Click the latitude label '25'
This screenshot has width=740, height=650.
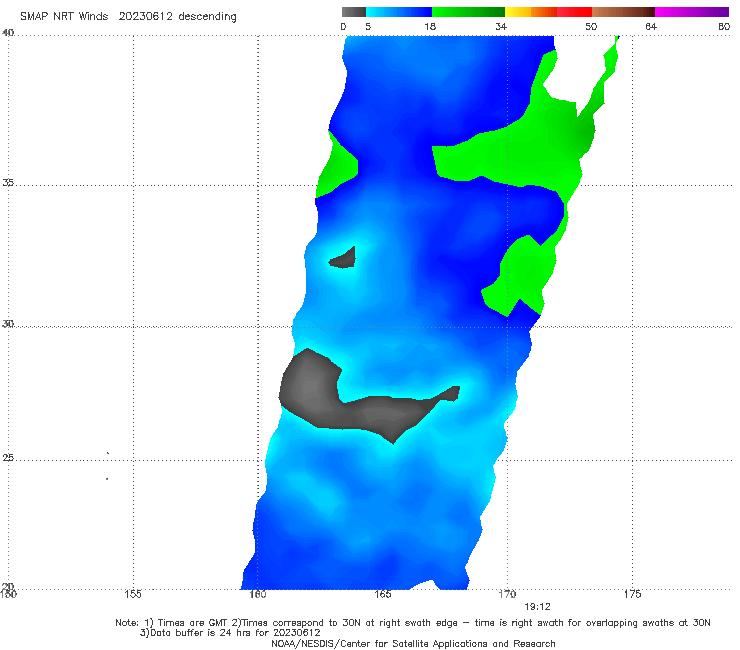8,457
